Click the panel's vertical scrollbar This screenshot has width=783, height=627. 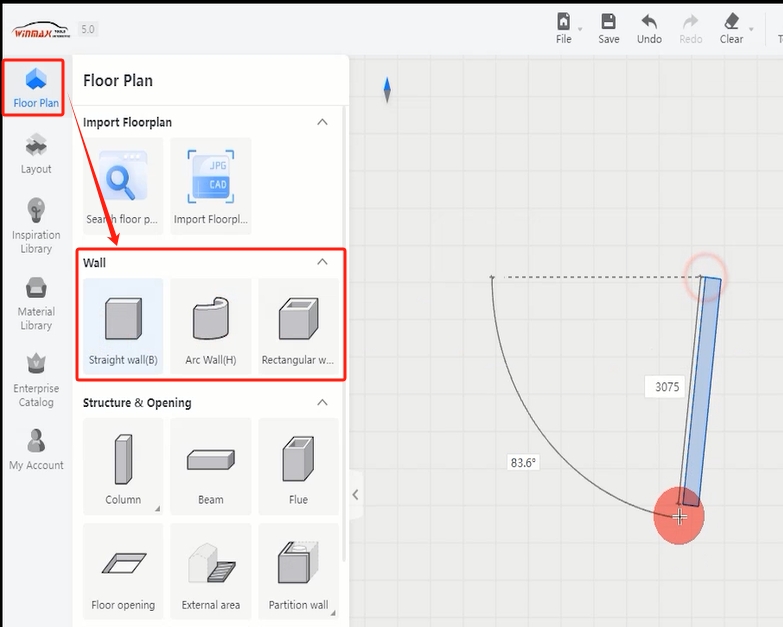click(x=345, y=333)
